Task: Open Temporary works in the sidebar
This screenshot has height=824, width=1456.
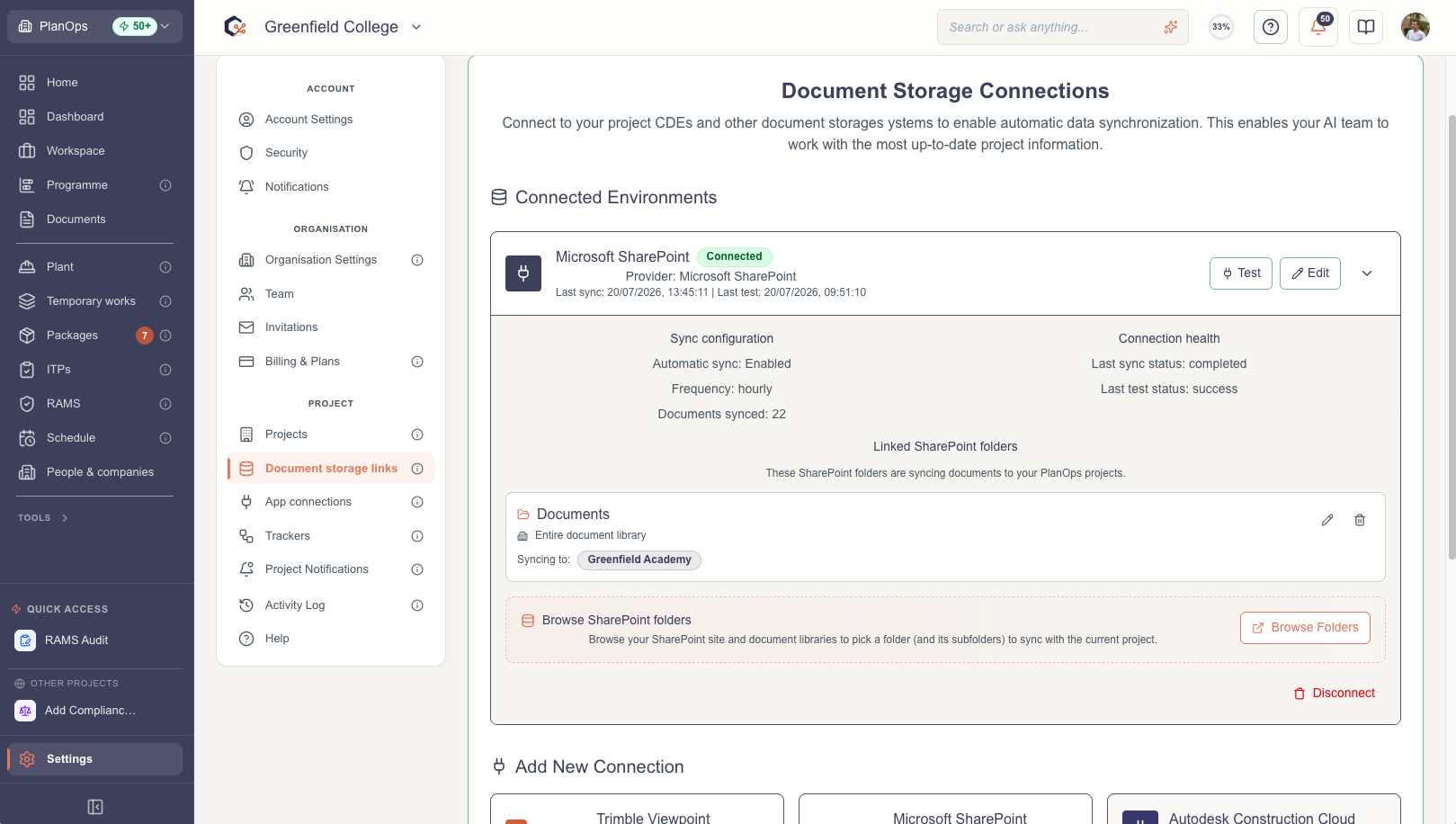Action: pos(95,301)
